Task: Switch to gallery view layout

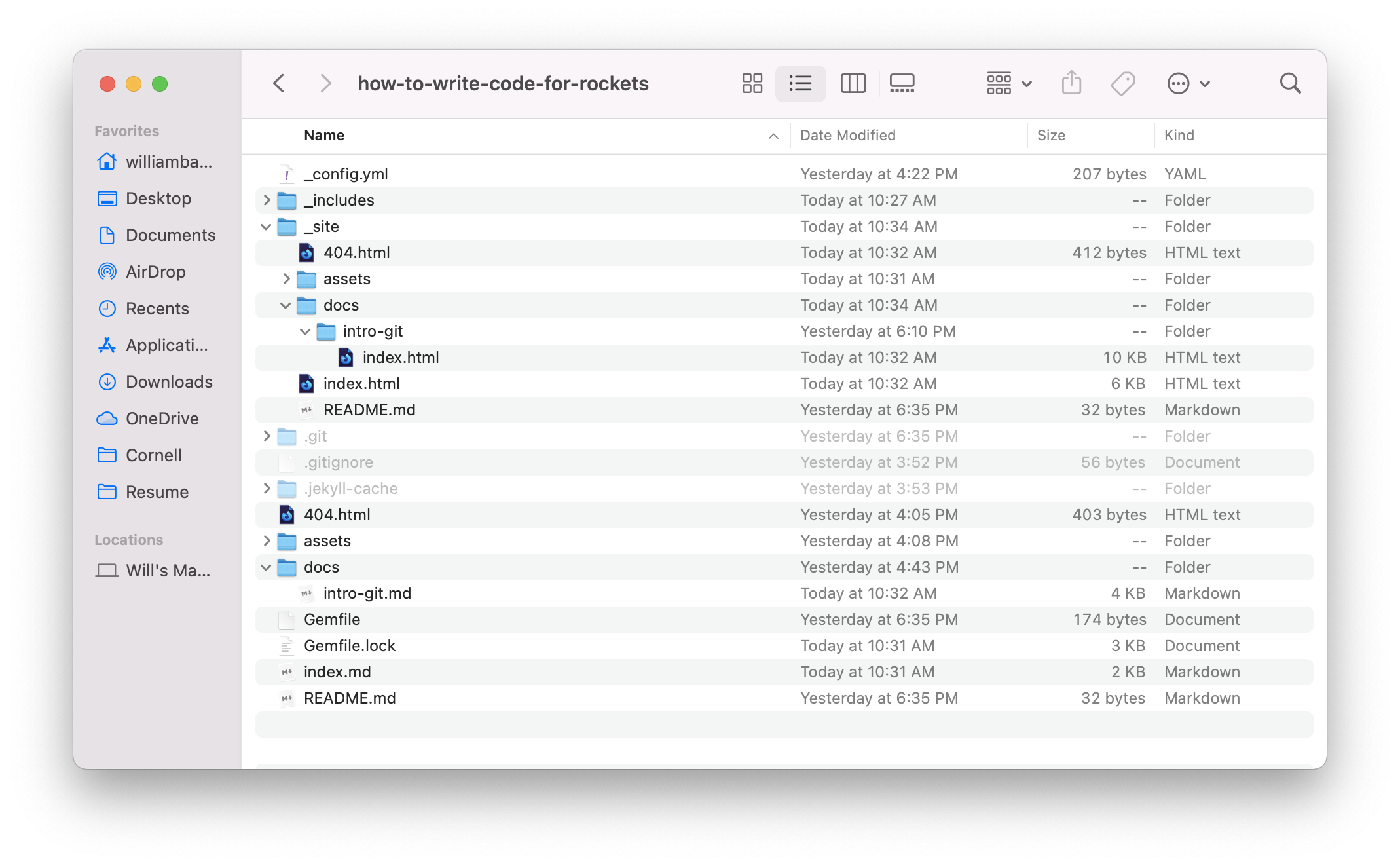Action: (x=902, y=83)
